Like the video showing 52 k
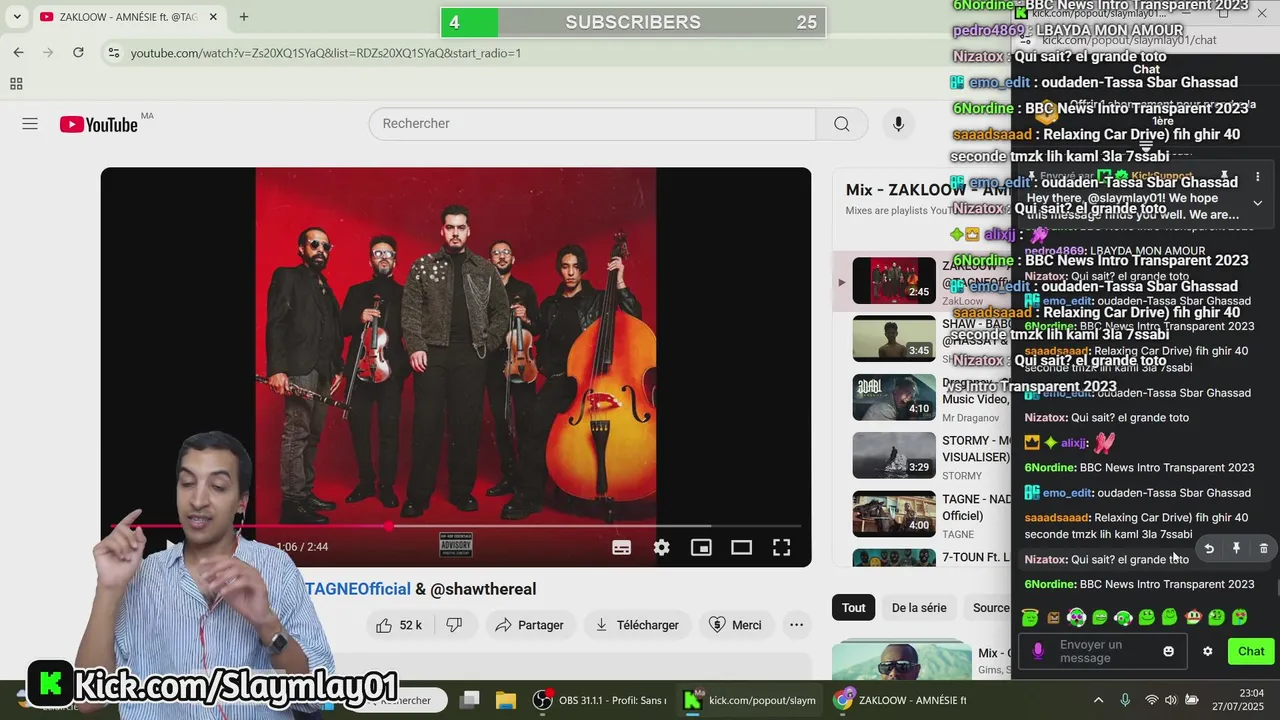Image resolution: width=1280 pixels, height=720 pixels. coord(399,625)
